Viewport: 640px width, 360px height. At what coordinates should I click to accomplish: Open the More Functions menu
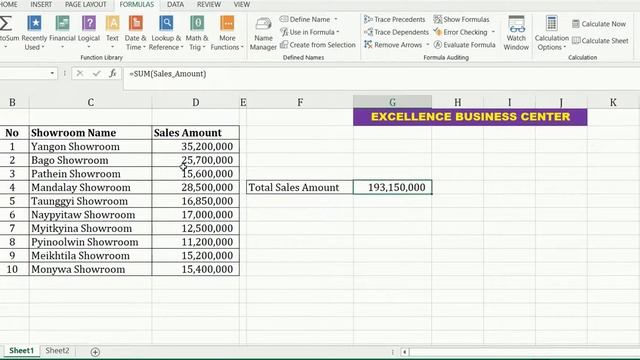tap(227, 33)
